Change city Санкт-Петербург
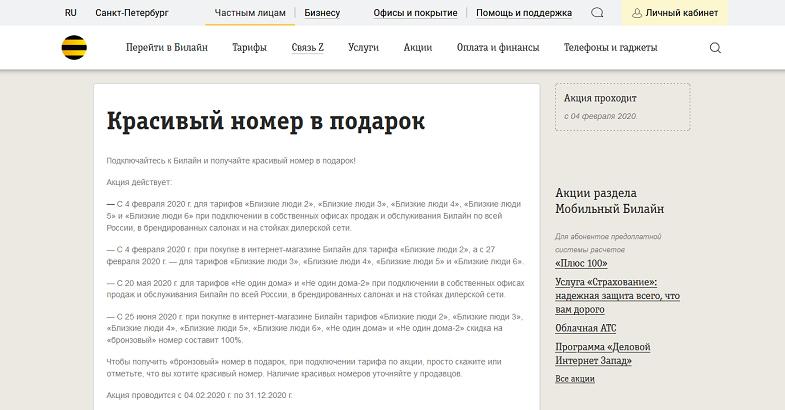Screen dimensions: 785x410 pyautogui.click(x=132, y=13)
